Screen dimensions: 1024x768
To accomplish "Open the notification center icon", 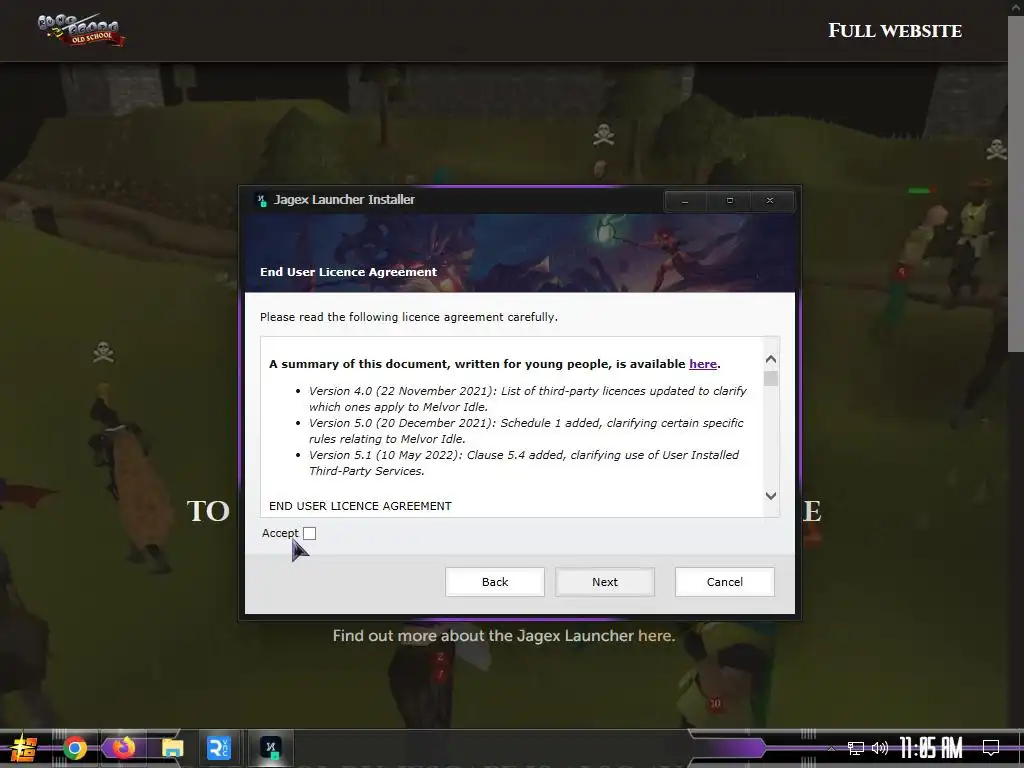I will pos(991,748).
